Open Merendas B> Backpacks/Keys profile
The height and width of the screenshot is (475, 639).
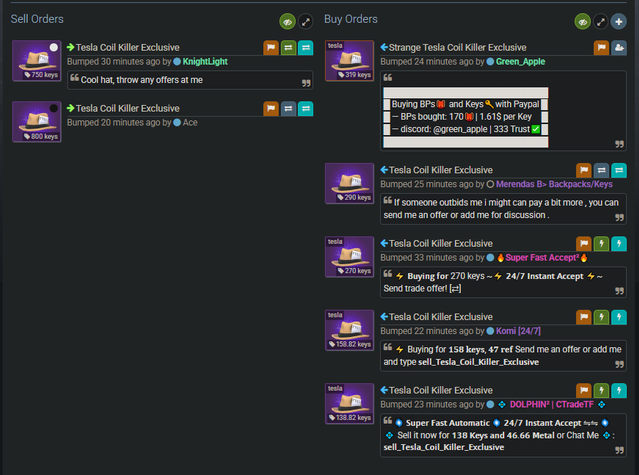[x=554, y=184]
